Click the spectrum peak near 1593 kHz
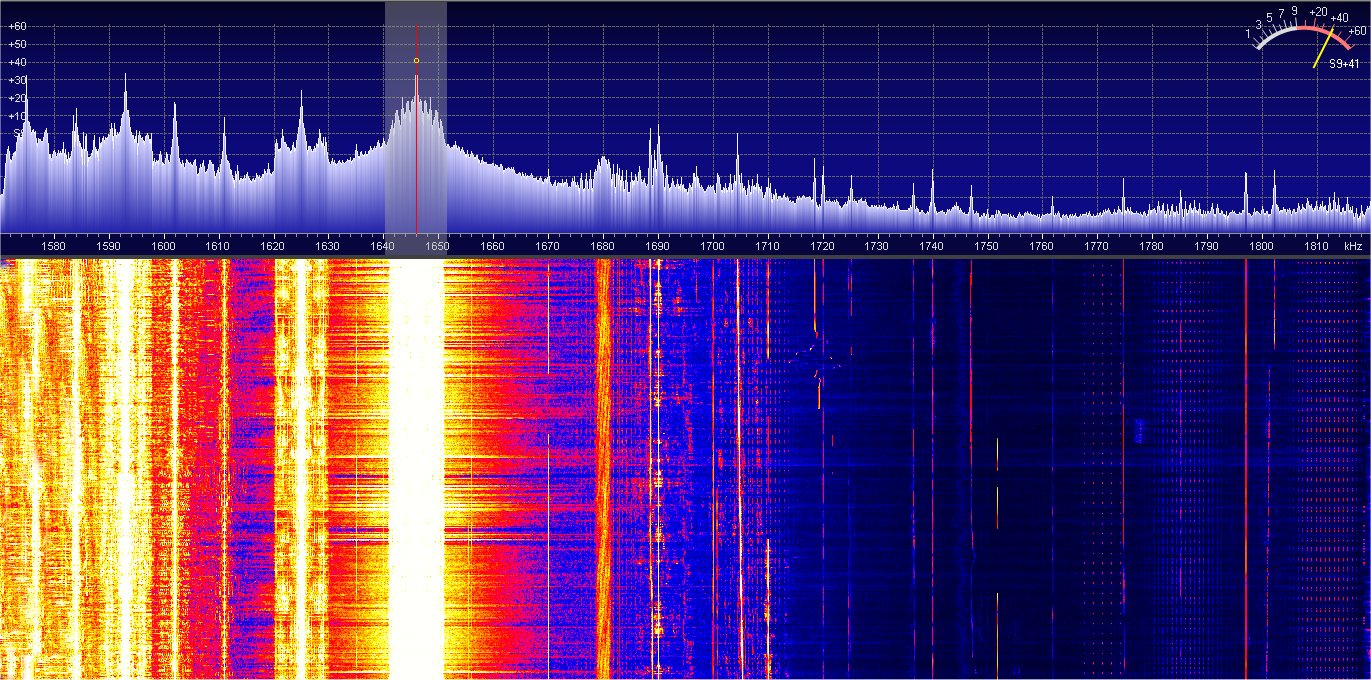The height and width of the screenshot is (680, 1371). point(125,78)
